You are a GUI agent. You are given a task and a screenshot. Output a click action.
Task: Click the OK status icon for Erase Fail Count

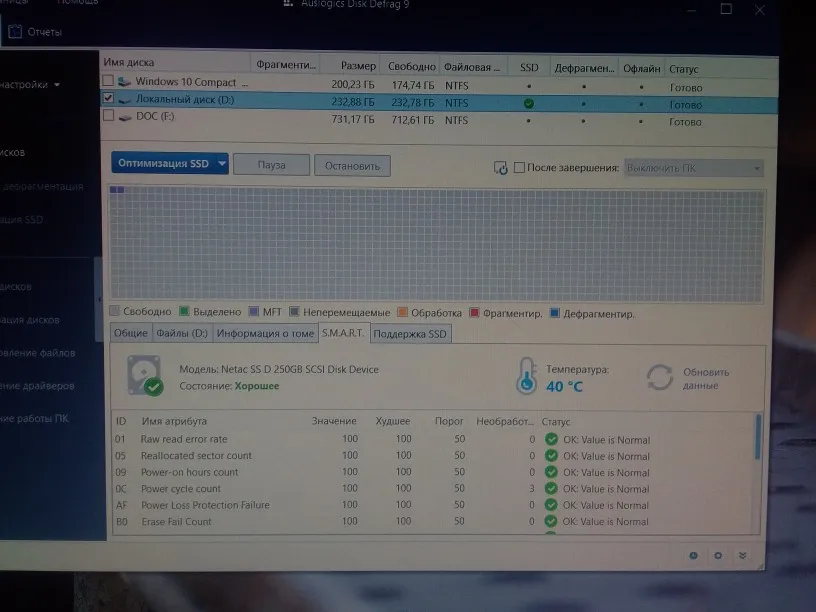point(551,521)
